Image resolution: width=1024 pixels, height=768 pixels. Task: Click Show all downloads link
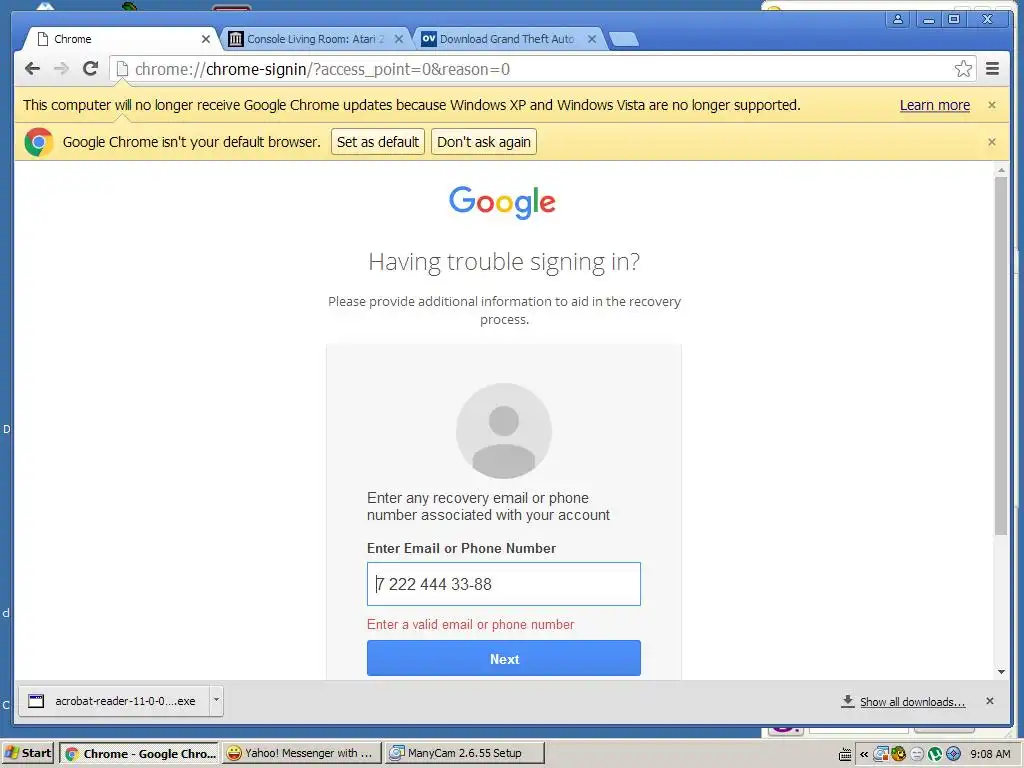pyautogui.click(x=912, y=701)
